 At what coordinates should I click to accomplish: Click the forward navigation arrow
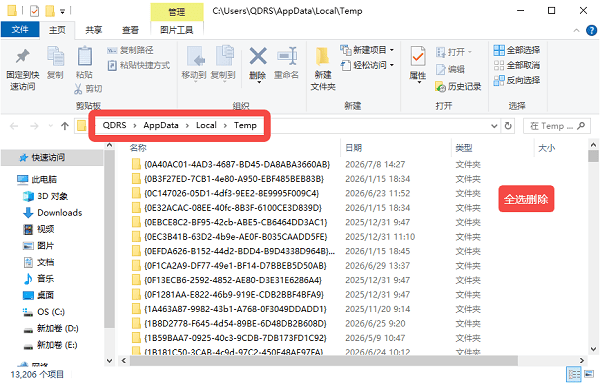[34, 126]
